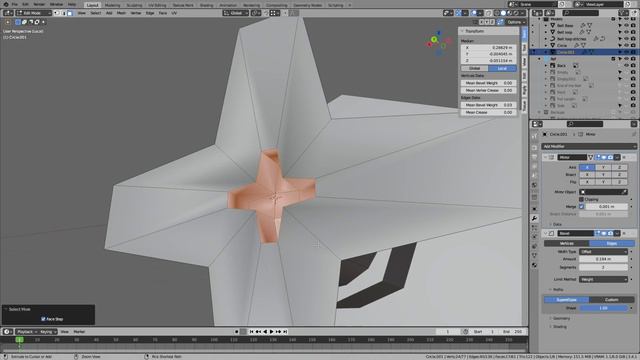Toggle the Merge checkbox
This screenshot has height=360, width=640.
coord(581,207)
